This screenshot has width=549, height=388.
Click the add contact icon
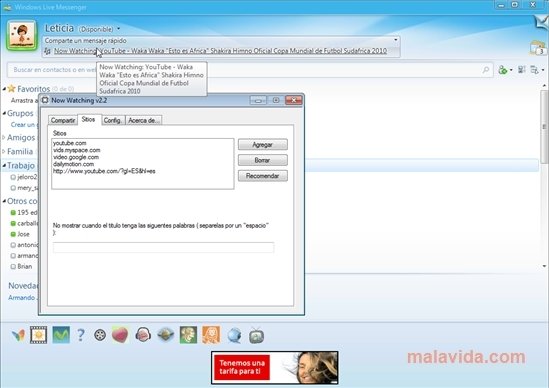502,70
